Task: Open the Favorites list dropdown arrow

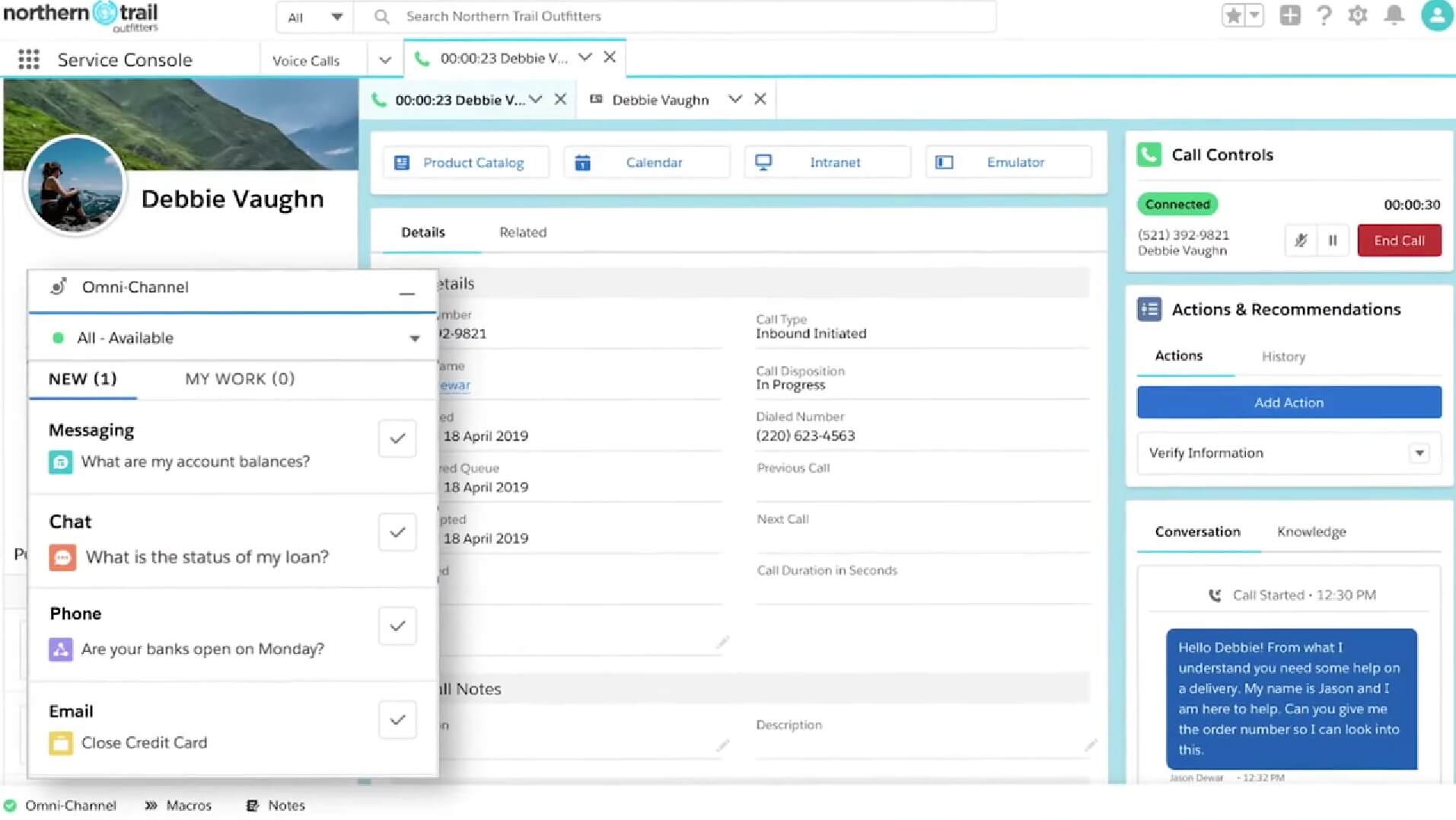Action: click(1255, 15)
